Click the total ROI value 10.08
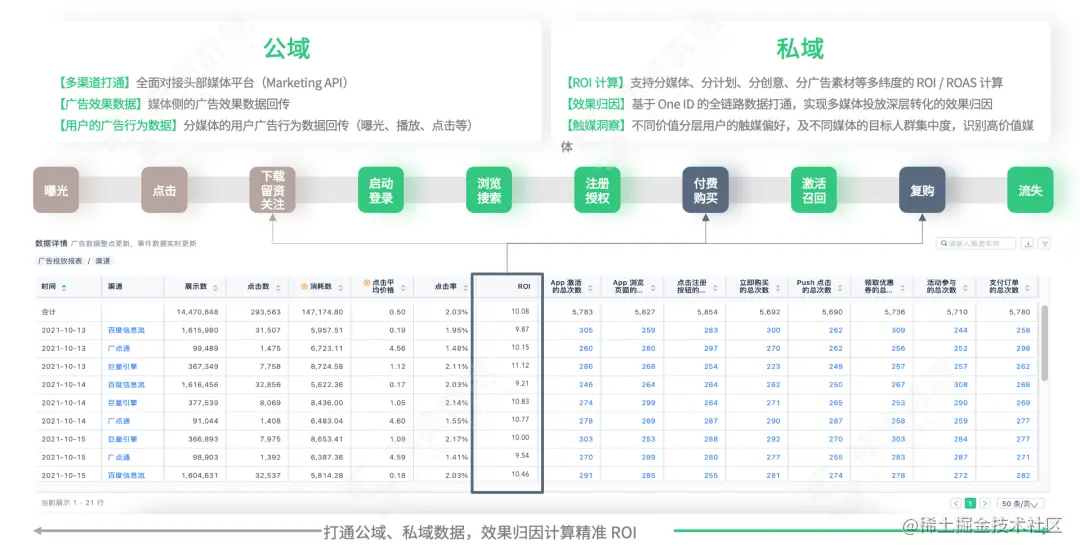Screen dimensions: 1080x553 520,311
